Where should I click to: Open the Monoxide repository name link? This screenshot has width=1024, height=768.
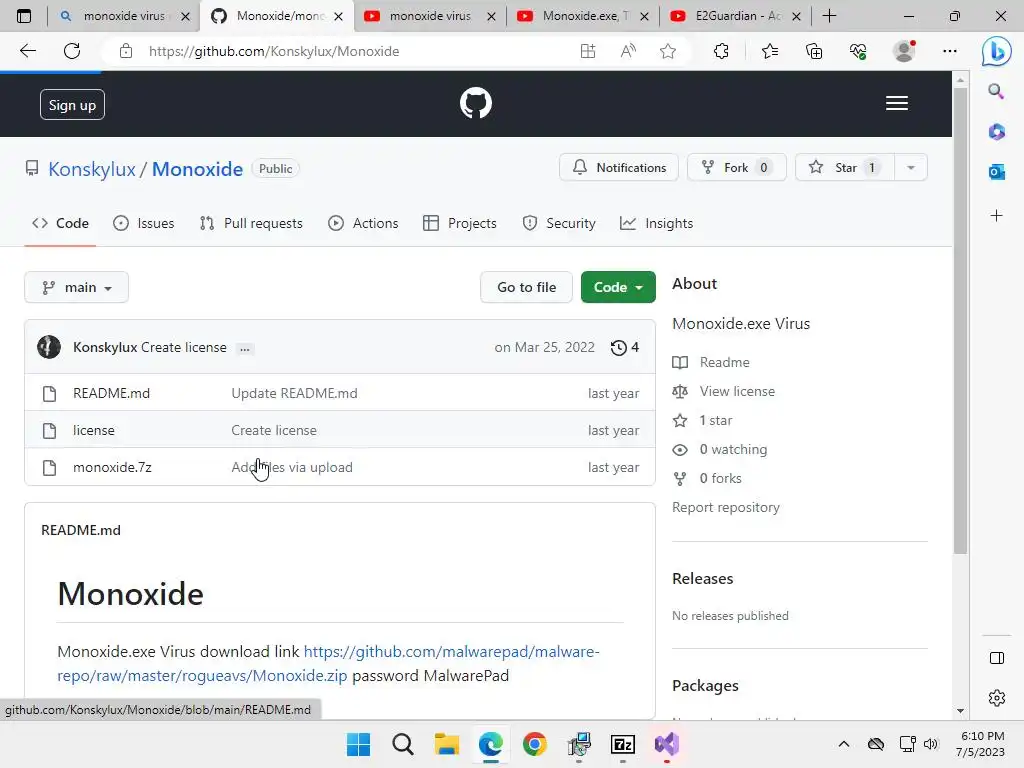tap(197, 169)
